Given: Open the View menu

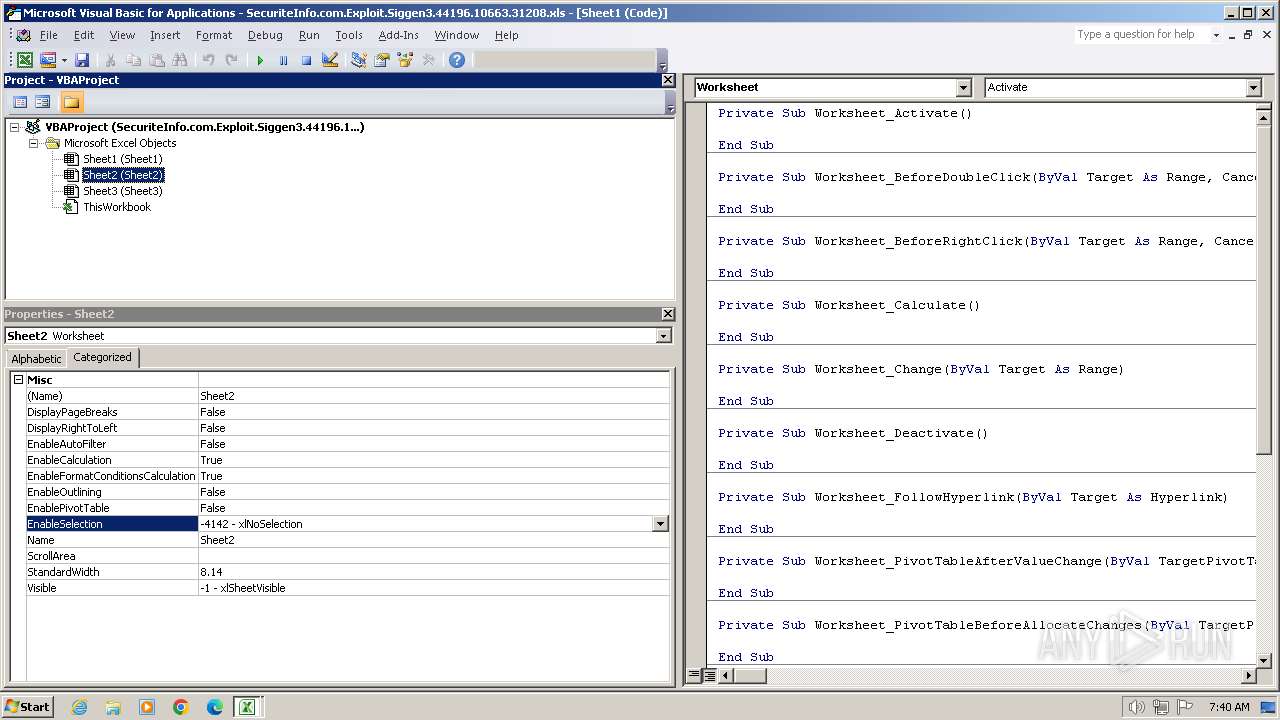Looking at the screenshot, I should pyautogui.click(x=122, y=35).
